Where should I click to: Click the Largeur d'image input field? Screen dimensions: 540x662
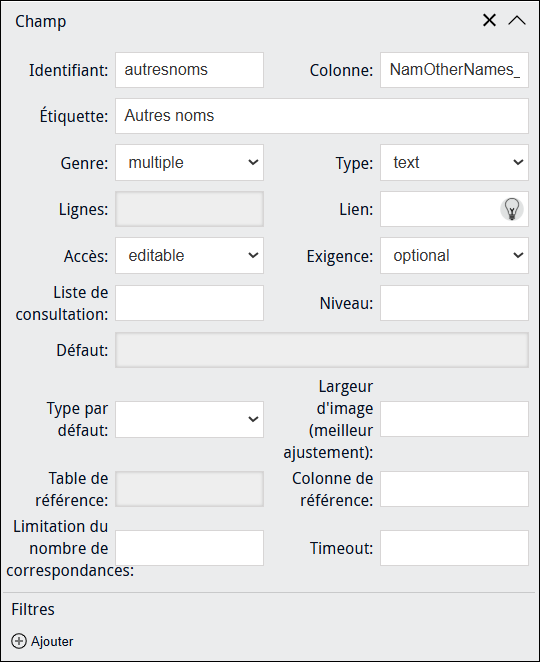(454, 419)
